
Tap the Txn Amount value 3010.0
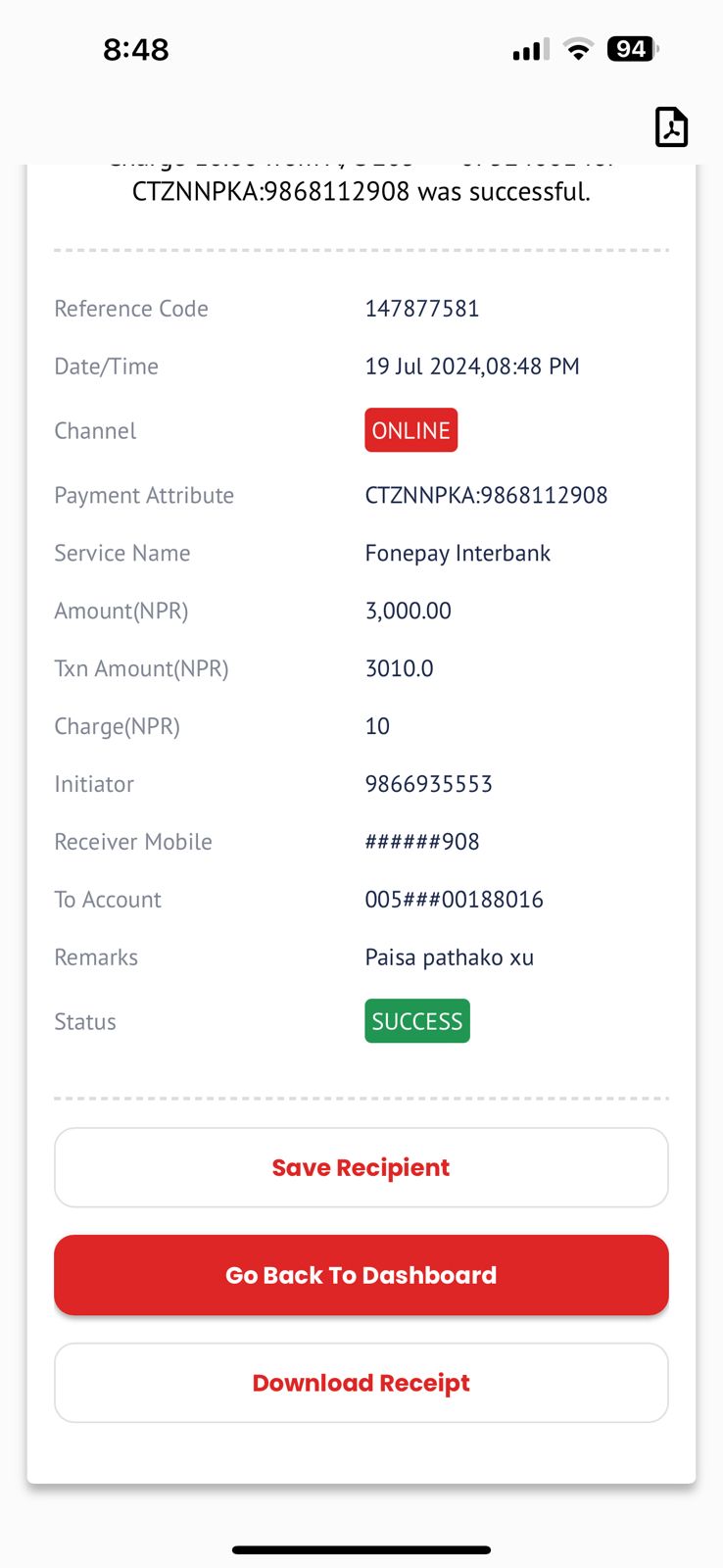tap(400, 668)
